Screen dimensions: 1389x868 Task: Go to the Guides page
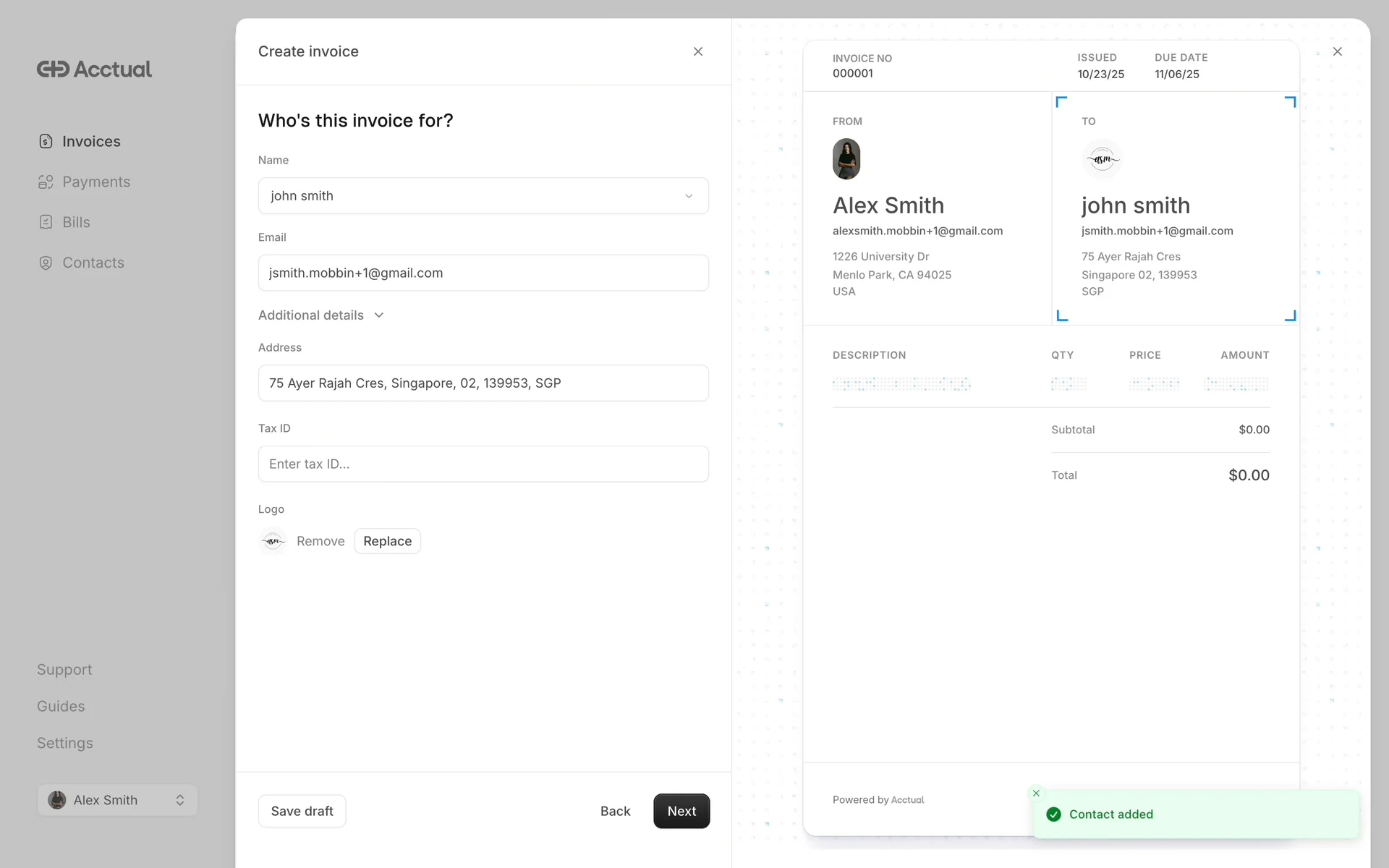[x=61, y=706]
